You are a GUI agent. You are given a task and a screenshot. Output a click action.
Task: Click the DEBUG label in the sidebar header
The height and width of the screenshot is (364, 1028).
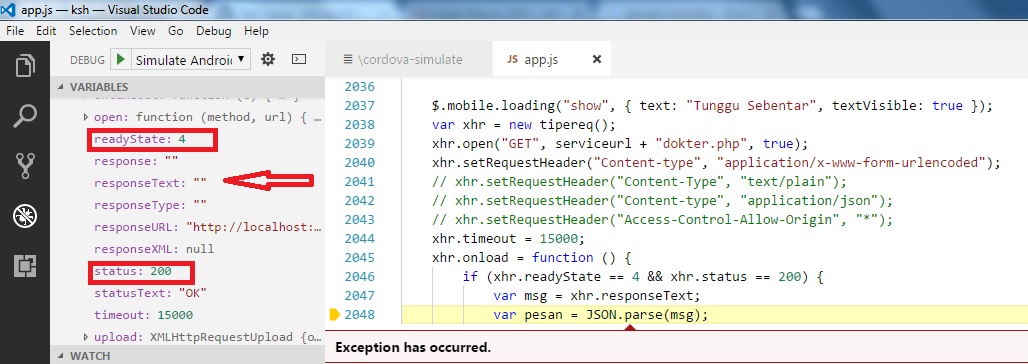coord(87,60)
